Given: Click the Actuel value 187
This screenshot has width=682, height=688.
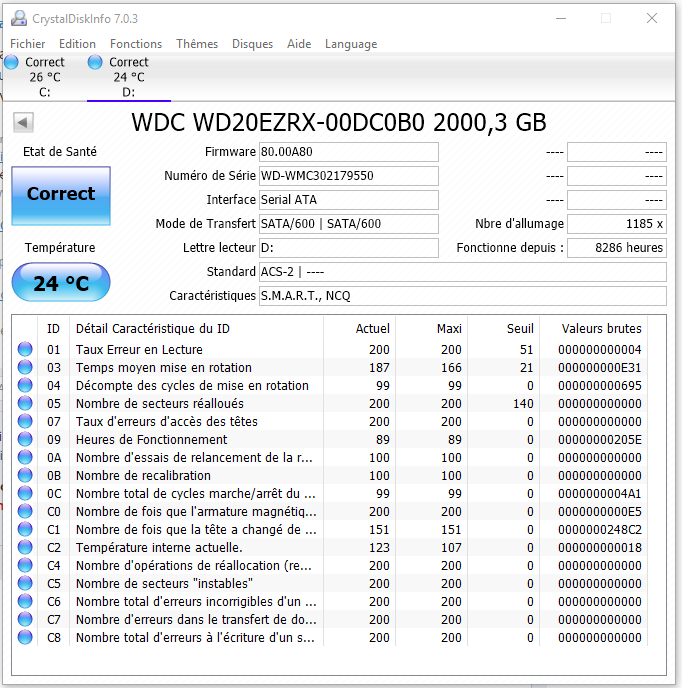Looking at the screenshot, I should [379, 367].
